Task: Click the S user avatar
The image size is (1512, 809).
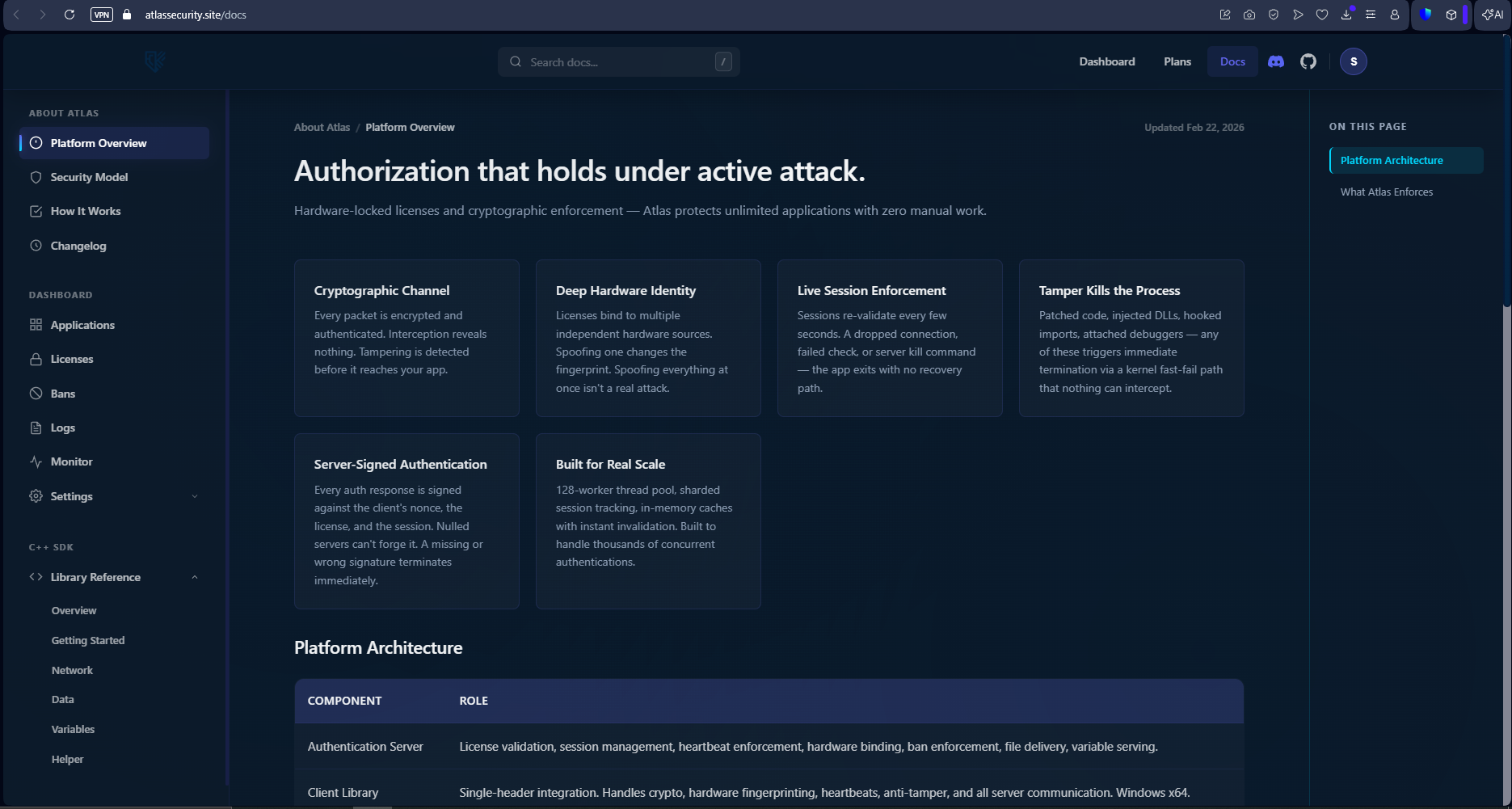Action: coord(1354,61)
